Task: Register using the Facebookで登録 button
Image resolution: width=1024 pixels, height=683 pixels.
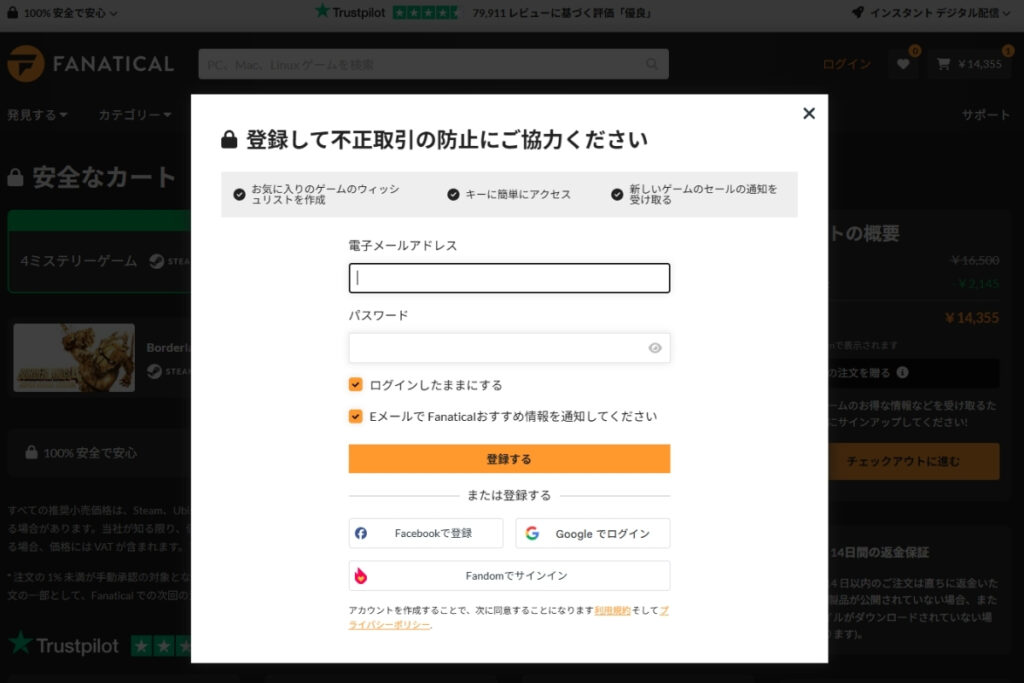Action: point(426,533)
